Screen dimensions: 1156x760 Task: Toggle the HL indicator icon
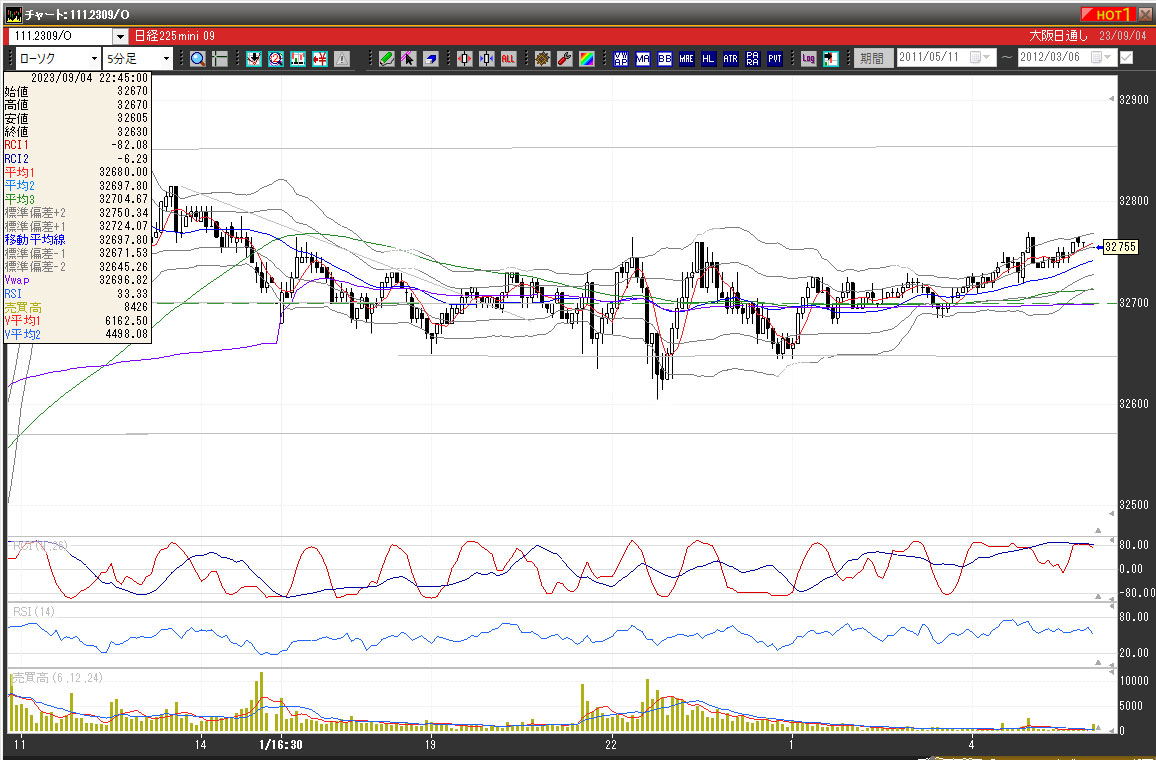coord(708,59)
